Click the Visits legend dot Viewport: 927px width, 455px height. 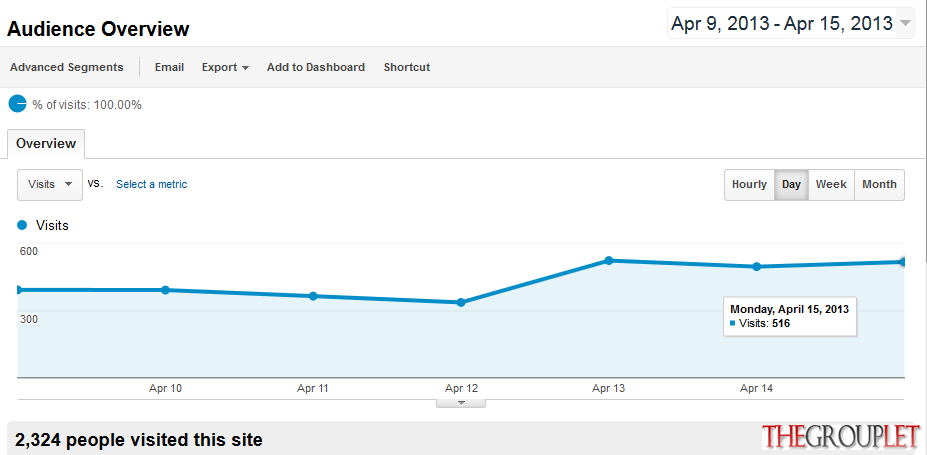coord(22,225)
